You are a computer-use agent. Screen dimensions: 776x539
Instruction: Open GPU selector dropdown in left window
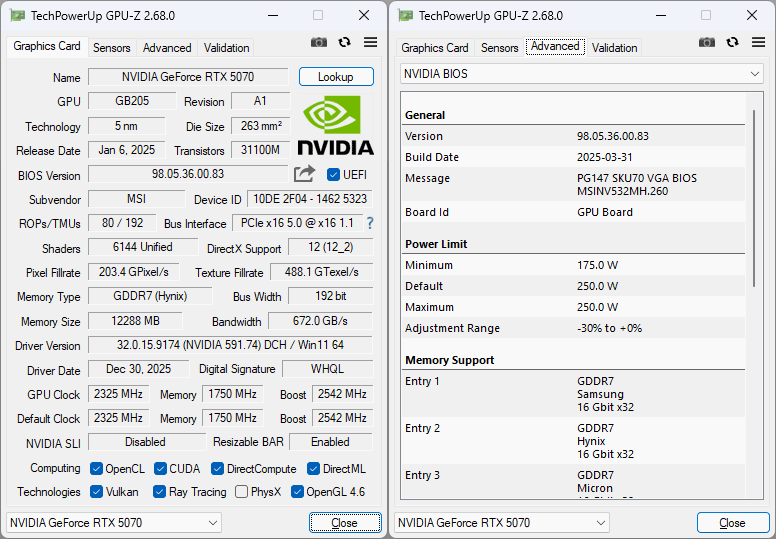pos(113,523)
